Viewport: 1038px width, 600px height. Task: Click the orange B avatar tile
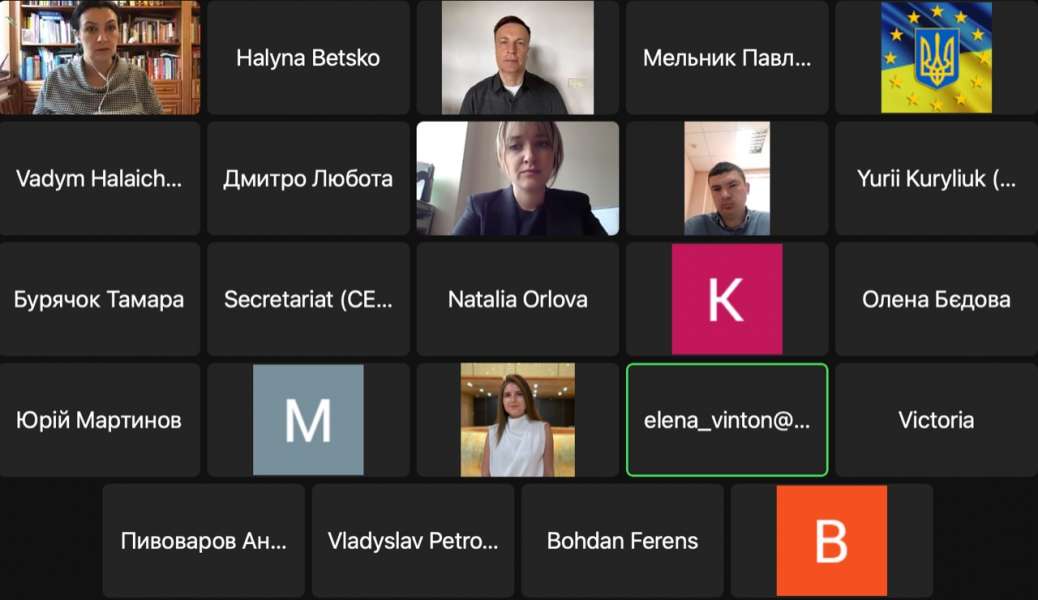coord(831,540)
